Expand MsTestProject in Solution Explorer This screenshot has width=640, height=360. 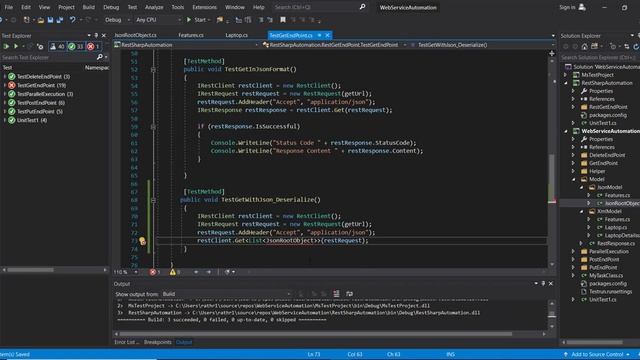click(x=566, y=75)
